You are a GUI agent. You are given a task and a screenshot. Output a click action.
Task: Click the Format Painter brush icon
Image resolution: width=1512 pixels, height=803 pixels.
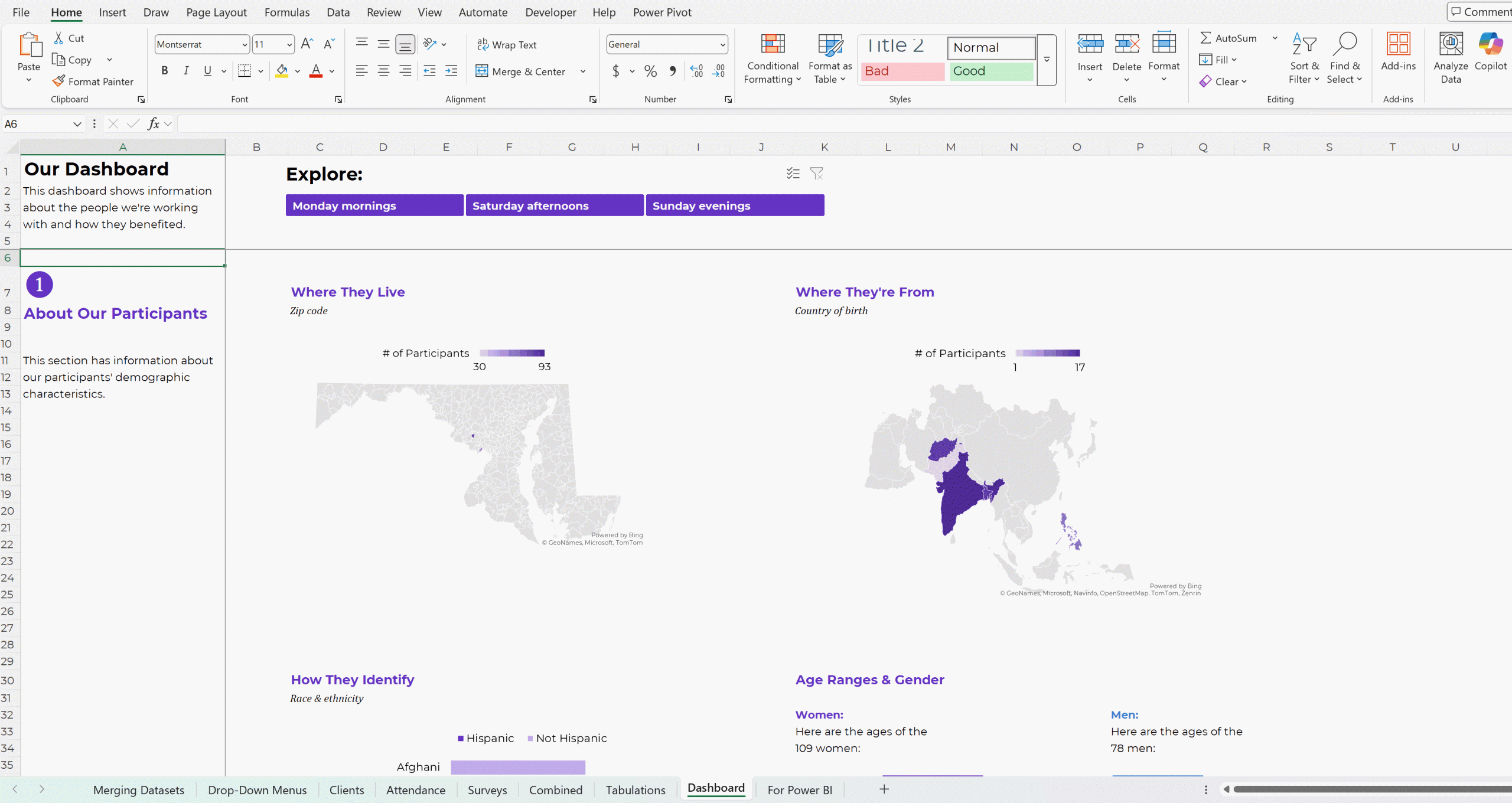point(58,81)
